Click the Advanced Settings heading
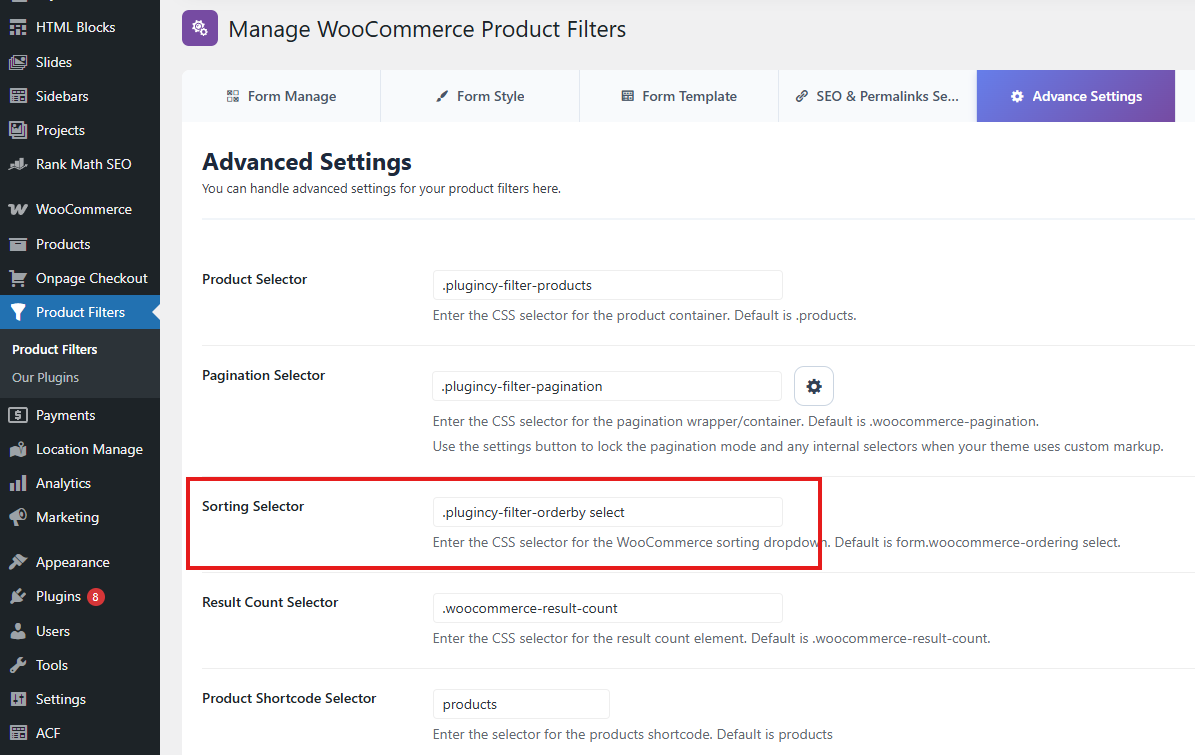 coord(306,162)
